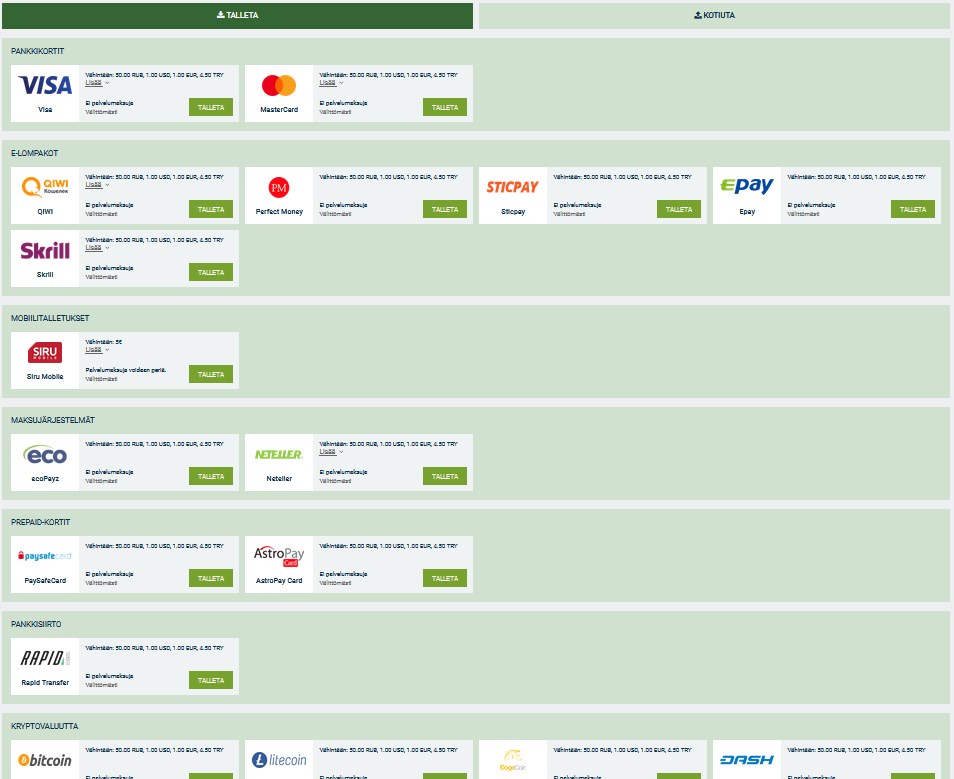Choose the Neteller logo
The width and height of the screenshot is (954, 779).
tap(279, 455)
